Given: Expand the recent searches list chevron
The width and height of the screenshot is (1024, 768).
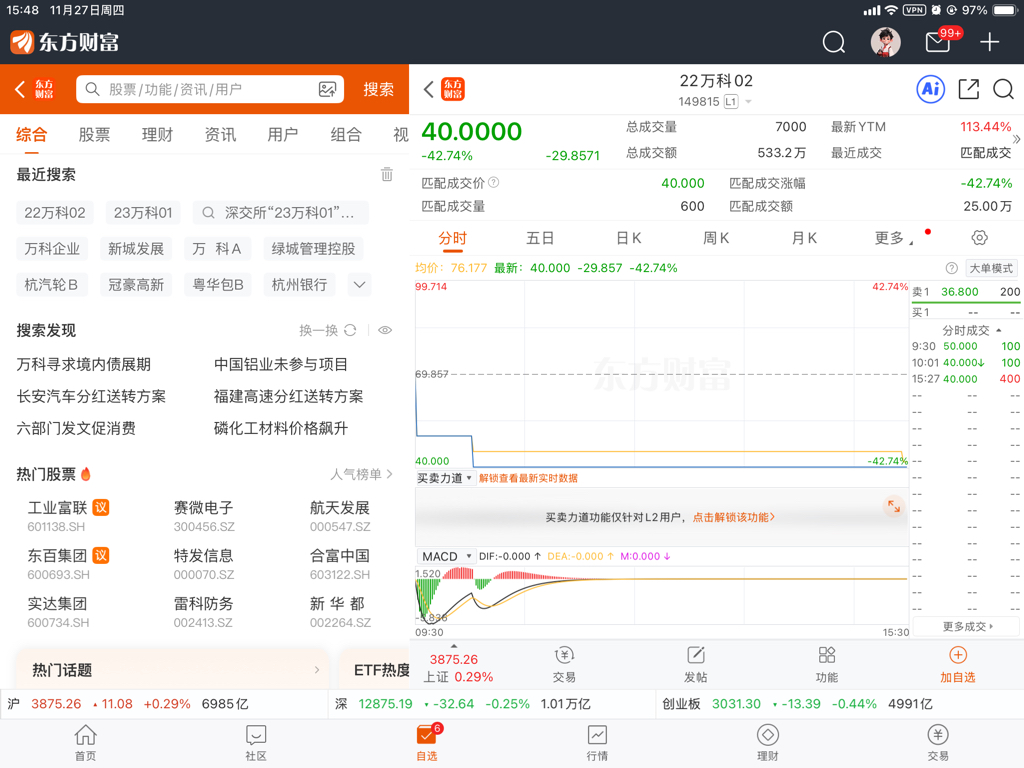Looking at the screenshot, I should click(359, 285).
